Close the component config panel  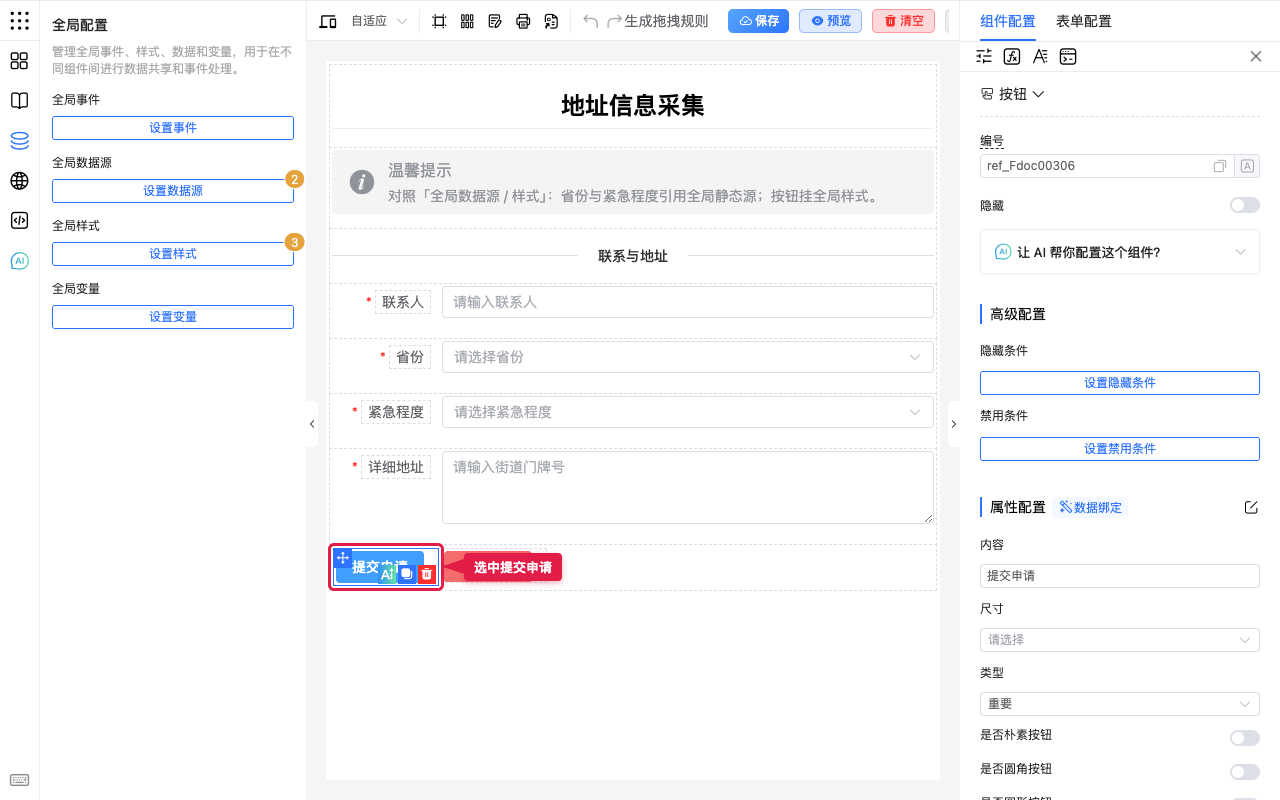click(1256, 57)
